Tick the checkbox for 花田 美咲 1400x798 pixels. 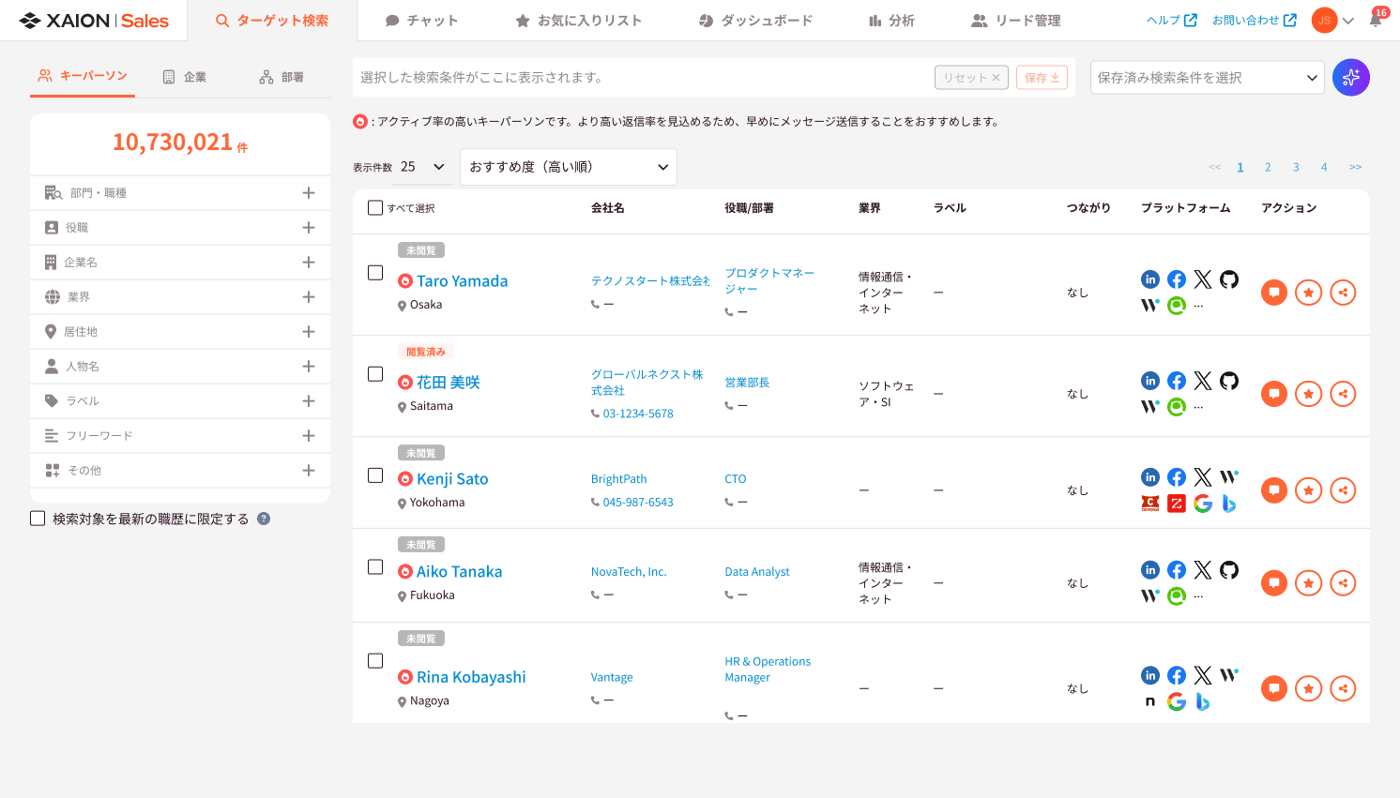point(375,374)
